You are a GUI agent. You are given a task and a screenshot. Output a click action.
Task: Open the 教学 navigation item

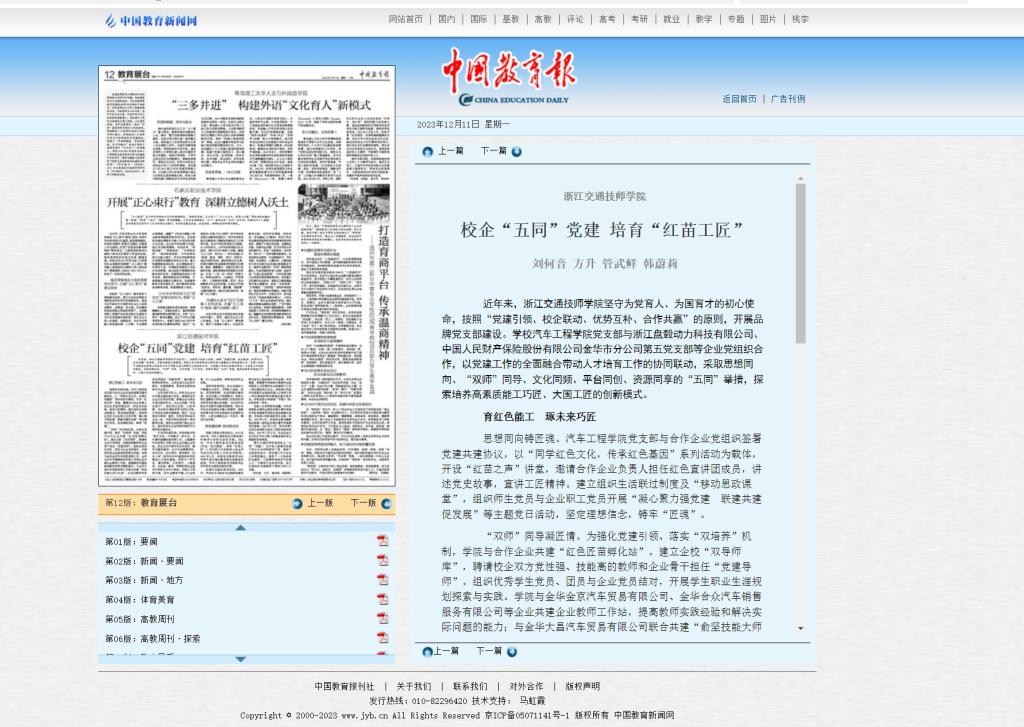(704, 20)
